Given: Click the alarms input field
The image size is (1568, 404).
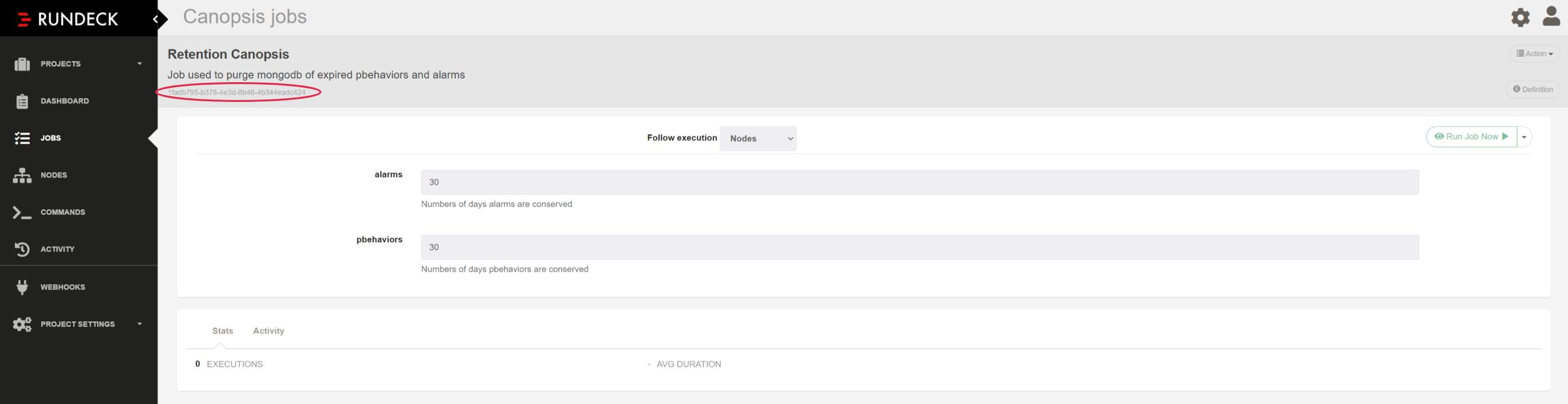Looking at the screenshot, I should 920,182.
